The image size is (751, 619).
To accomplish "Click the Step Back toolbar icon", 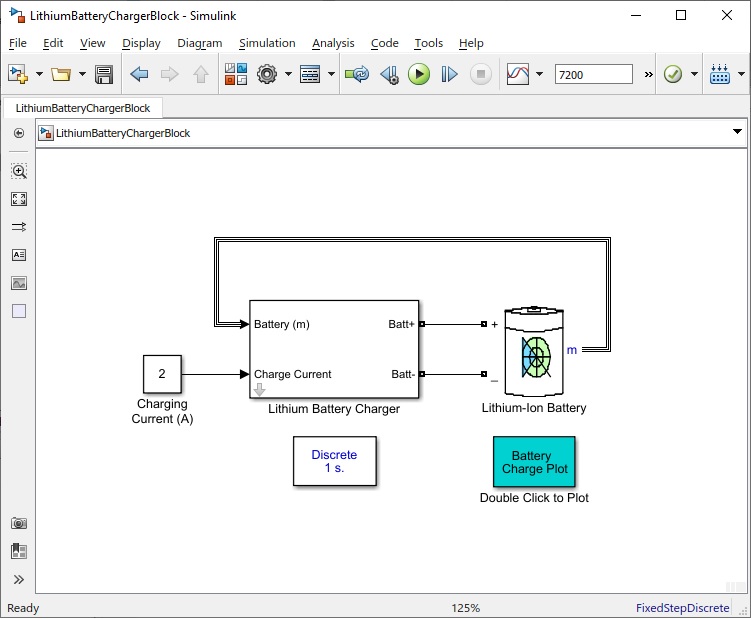I will click(389, 75).
